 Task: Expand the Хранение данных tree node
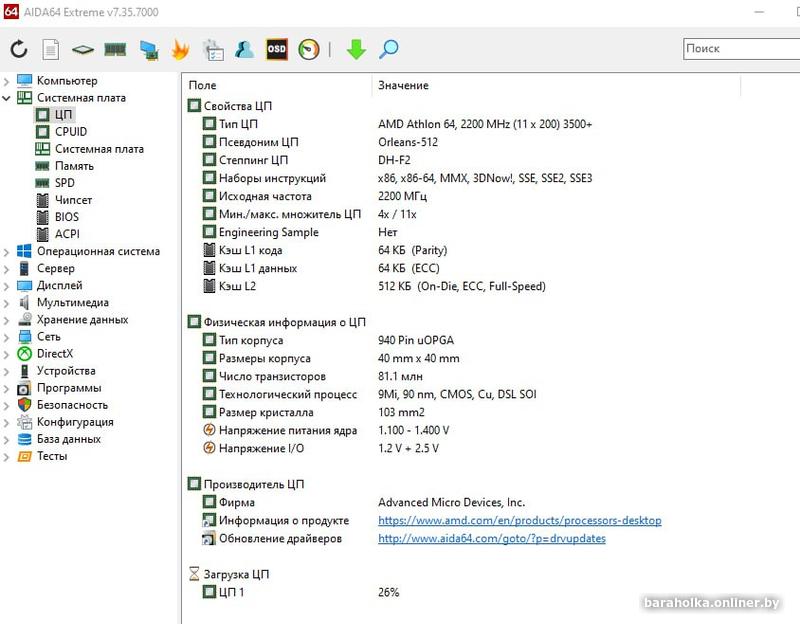coord(7,320)
